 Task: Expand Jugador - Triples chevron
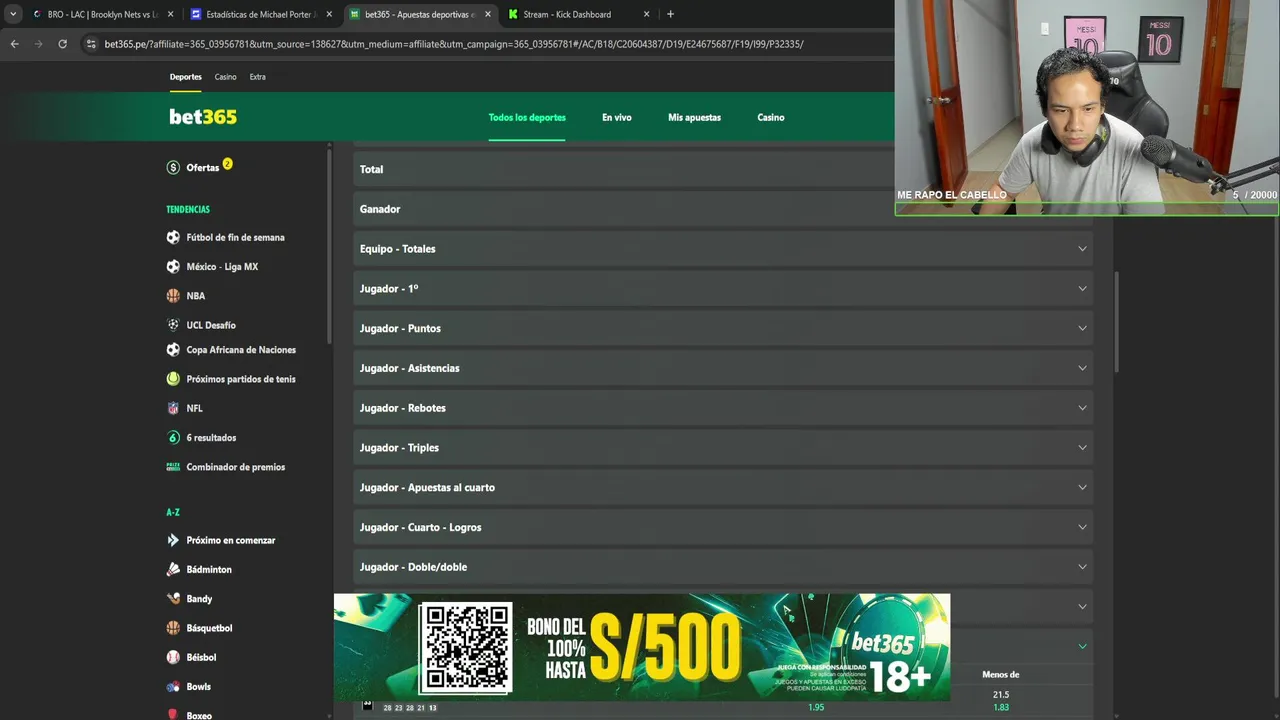pyautogui.click(x=1082, y=448)
